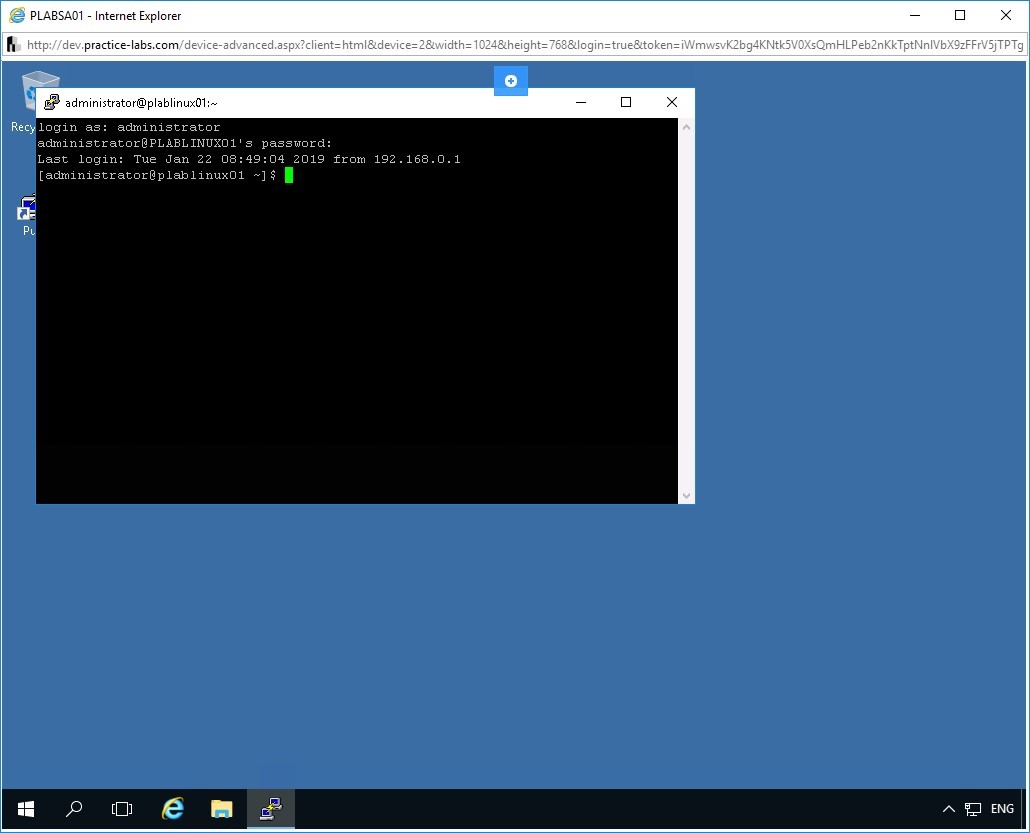Screen dimensions: 1030x833
Task: Open the ENG input language selector
Action: 1002,809
